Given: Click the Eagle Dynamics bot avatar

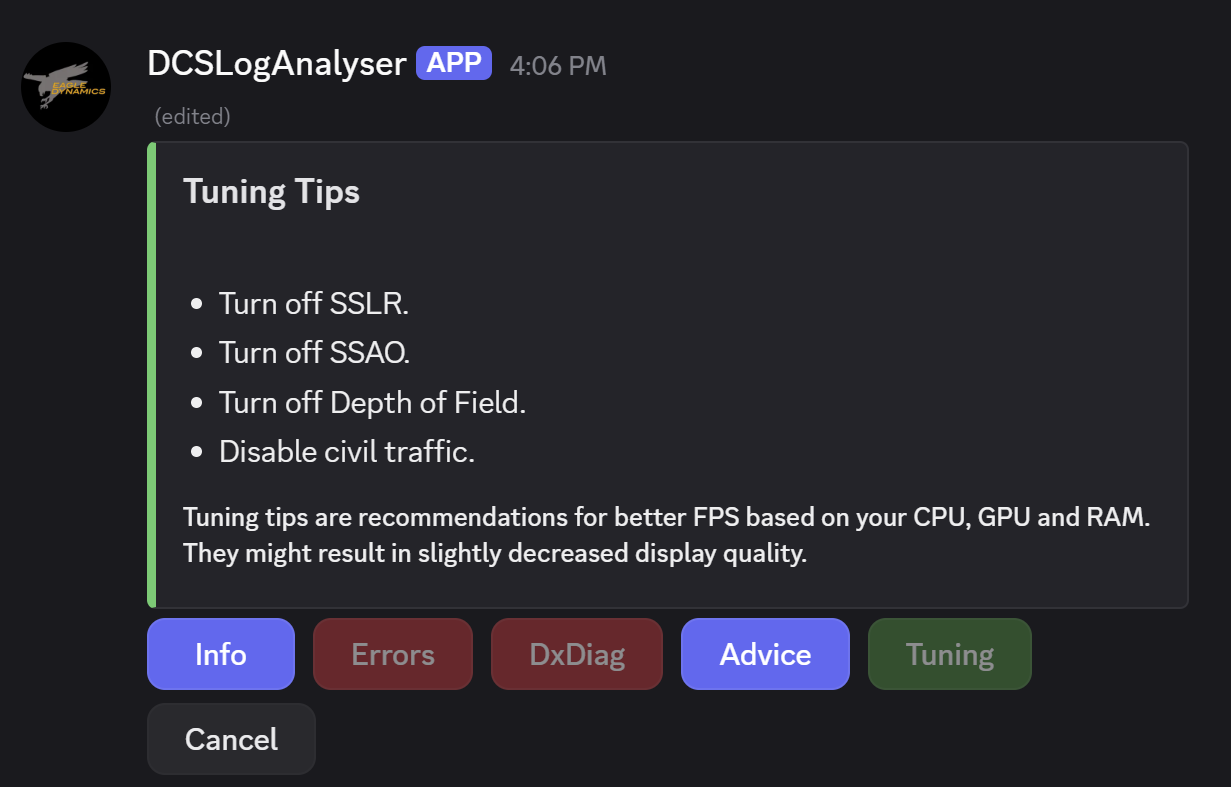Looking at the screenshot, I should pyautogui.click(x=66, y=87).
